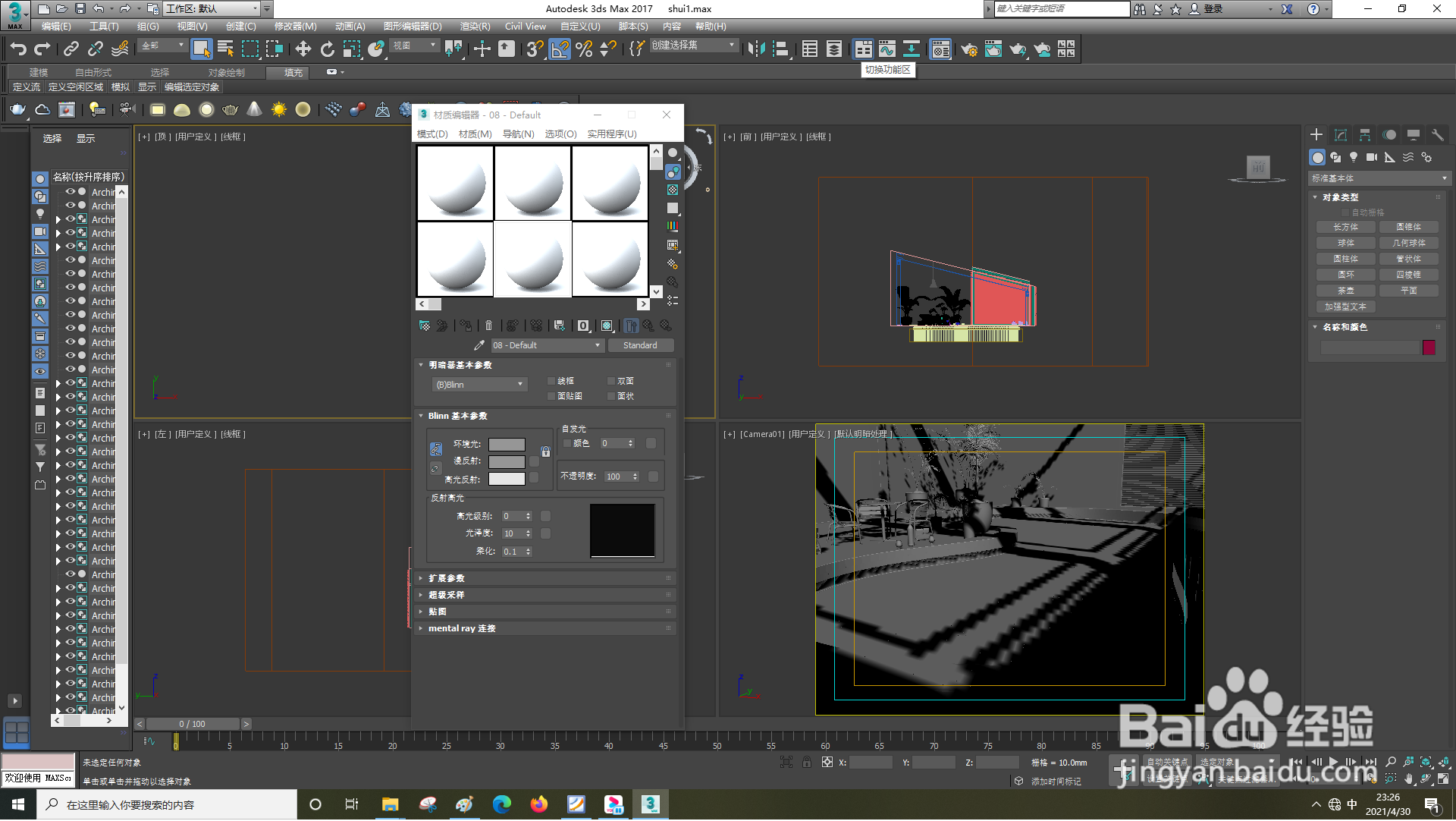Image resolution: width=1456 pixels, height=821 pixels.
Task: Expand the mental ray 连接 rollout
Action: [544, 628]
